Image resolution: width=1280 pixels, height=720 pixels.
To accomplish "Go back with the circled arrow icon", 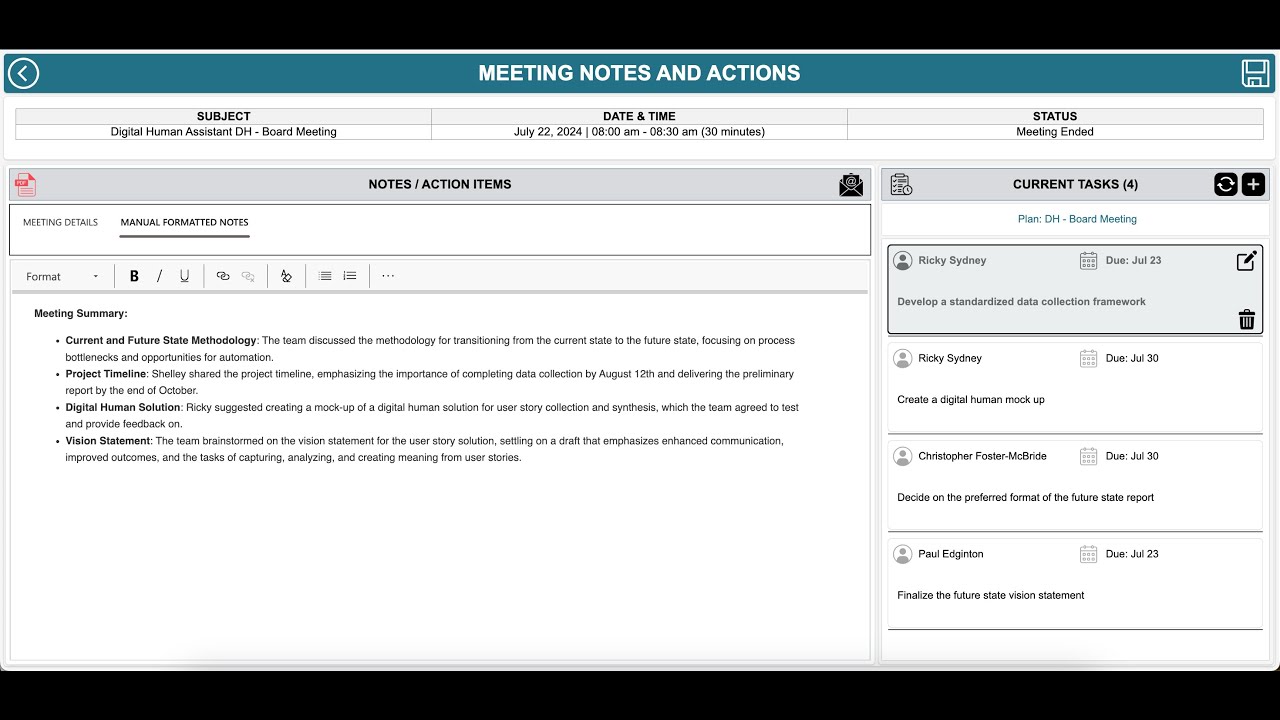I will coord(23,73).
